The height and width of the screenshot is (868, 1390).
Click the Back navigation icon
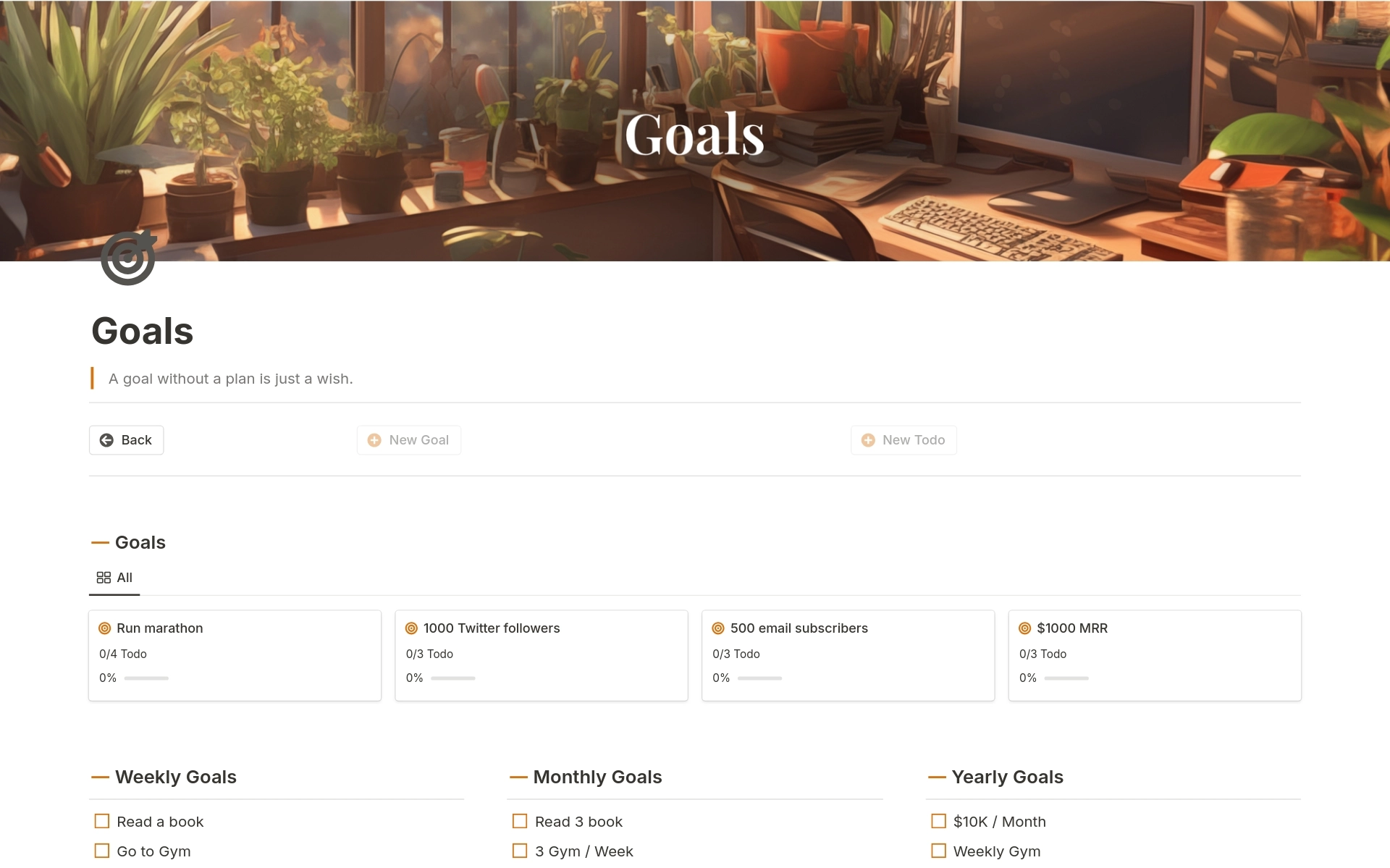107,440
